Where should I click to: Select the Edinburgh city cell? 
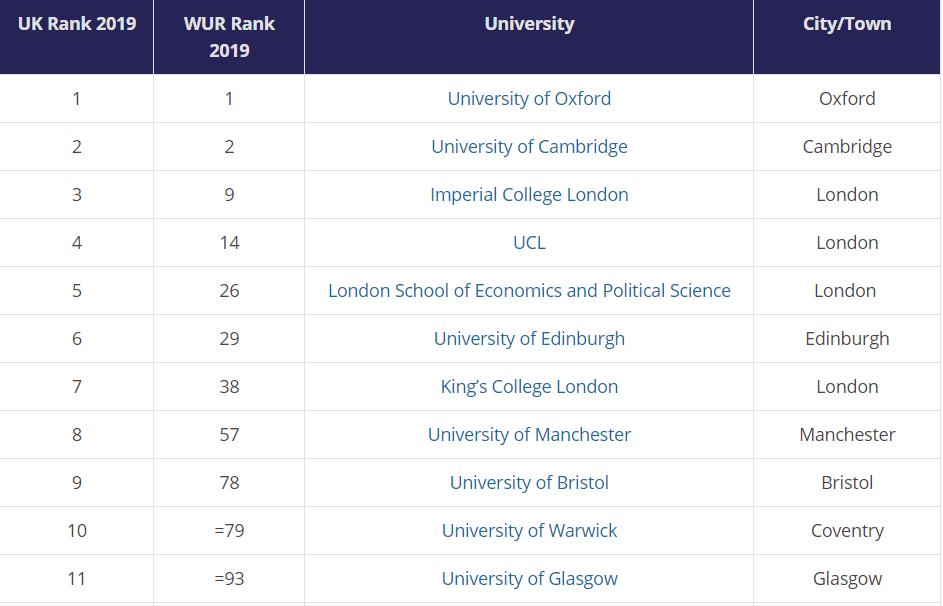[847, 339]
